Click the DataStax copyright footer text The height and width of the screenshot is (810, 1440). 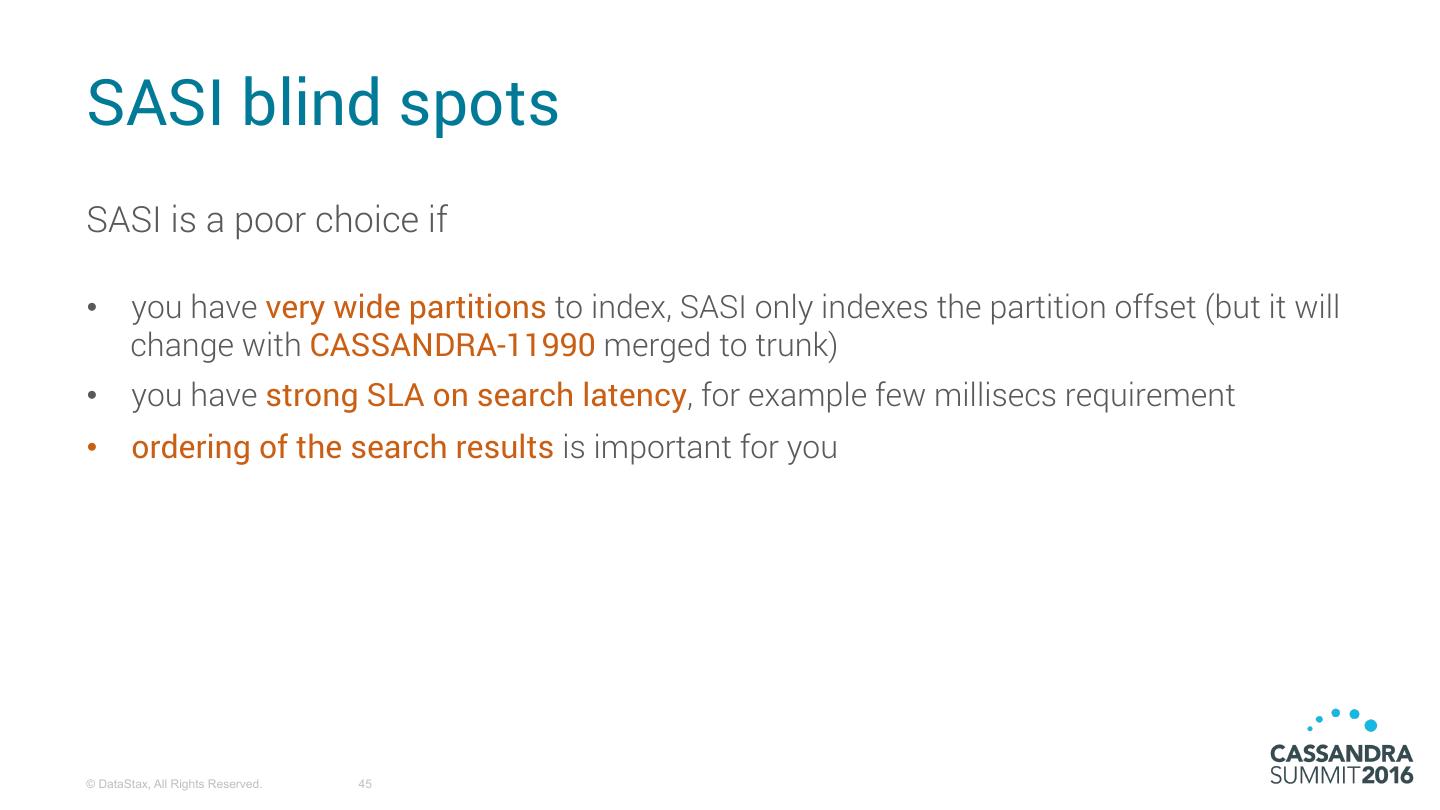coord(174,785)
